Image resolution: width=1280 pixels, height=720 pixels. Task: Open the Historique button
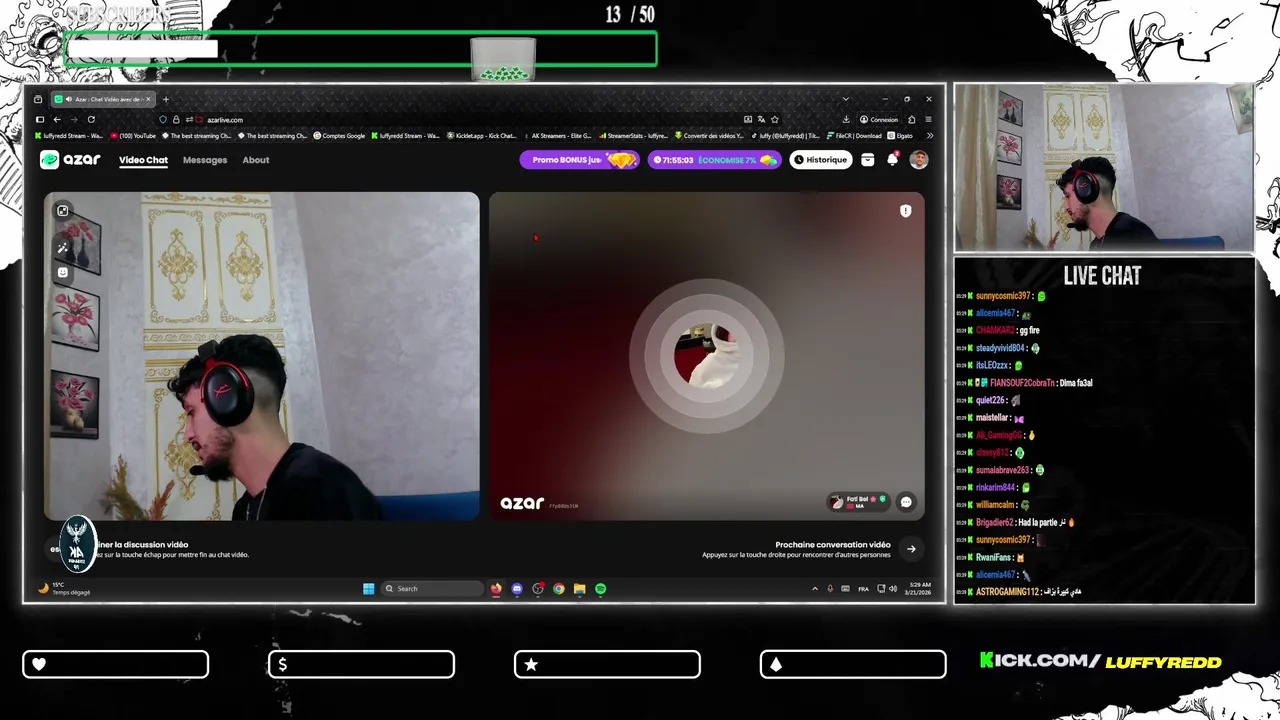[820, 160]
